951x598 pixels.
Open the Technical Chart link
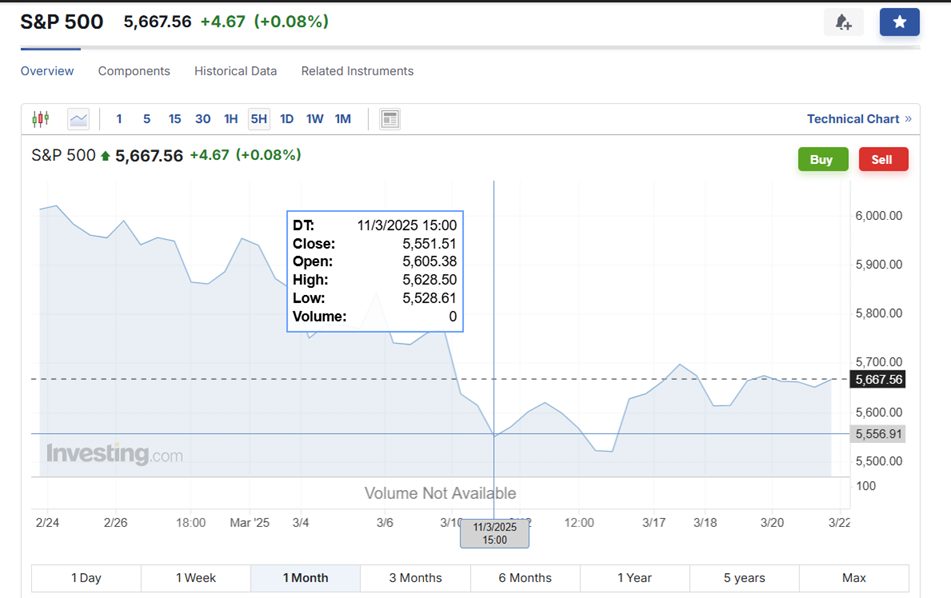859,119
